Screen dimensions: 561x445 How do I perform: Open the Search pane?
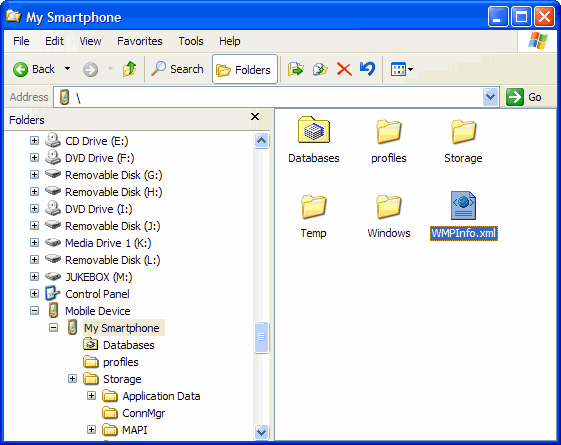(x=177, y=69)
